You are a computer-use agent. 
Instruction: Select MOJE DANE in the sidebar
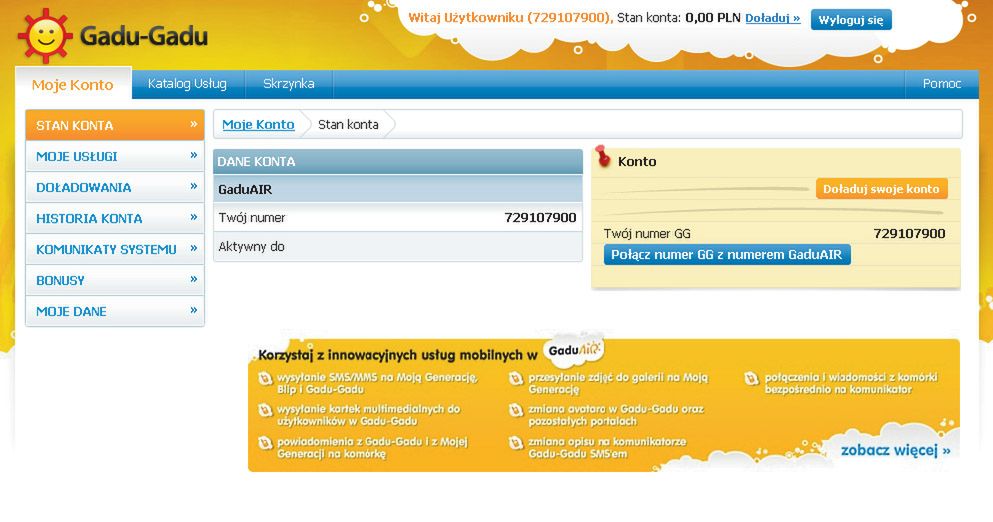click(x=115, y=311)
